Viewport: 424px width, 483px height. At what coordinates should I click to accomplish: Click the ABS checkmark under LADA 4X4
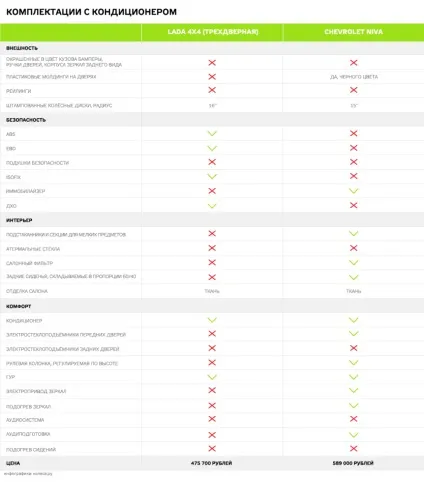click(212, 133)
